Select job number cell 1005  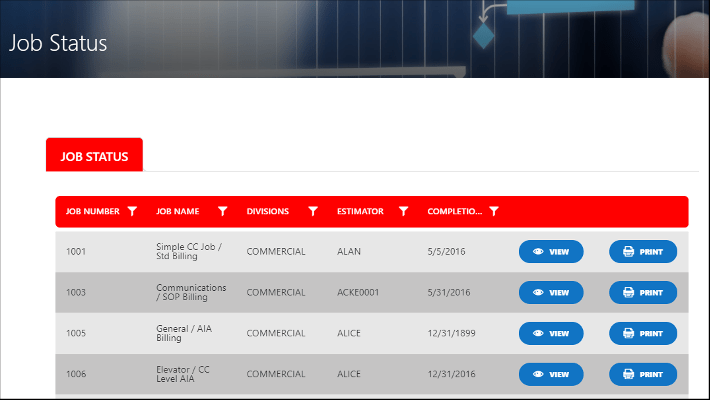coord(76,333)
